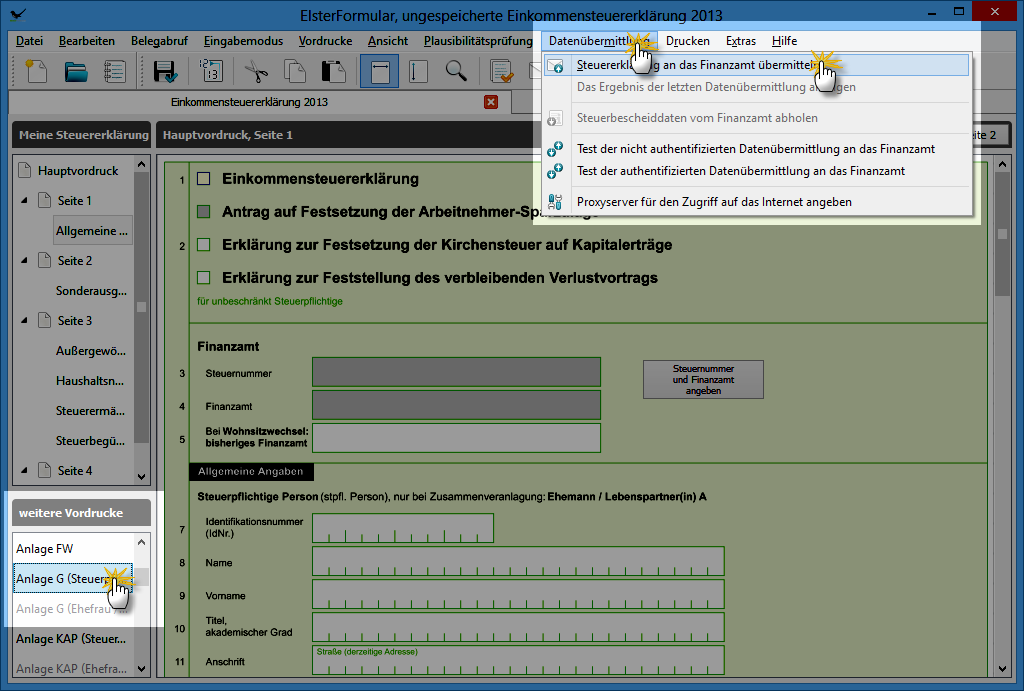Click the open folder toolbar icon
1024x691 pixels.
pos(76,71)
